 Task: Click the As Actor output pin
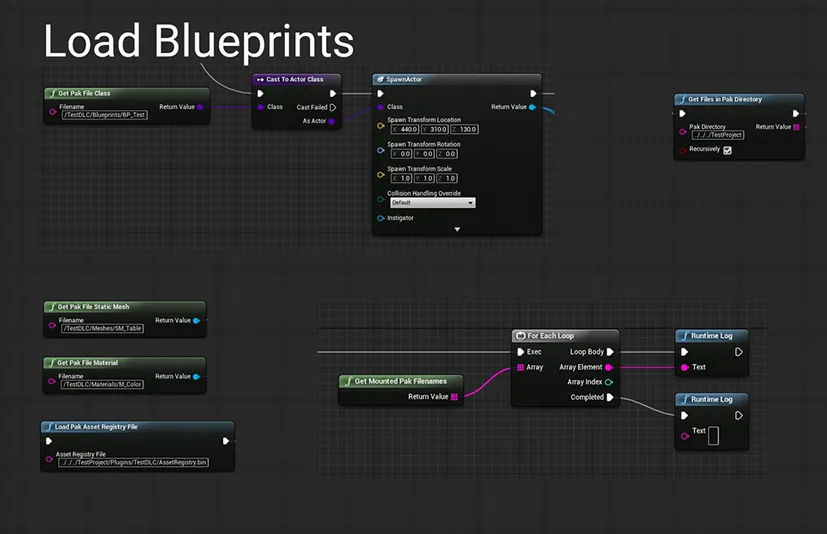(331, 121)
